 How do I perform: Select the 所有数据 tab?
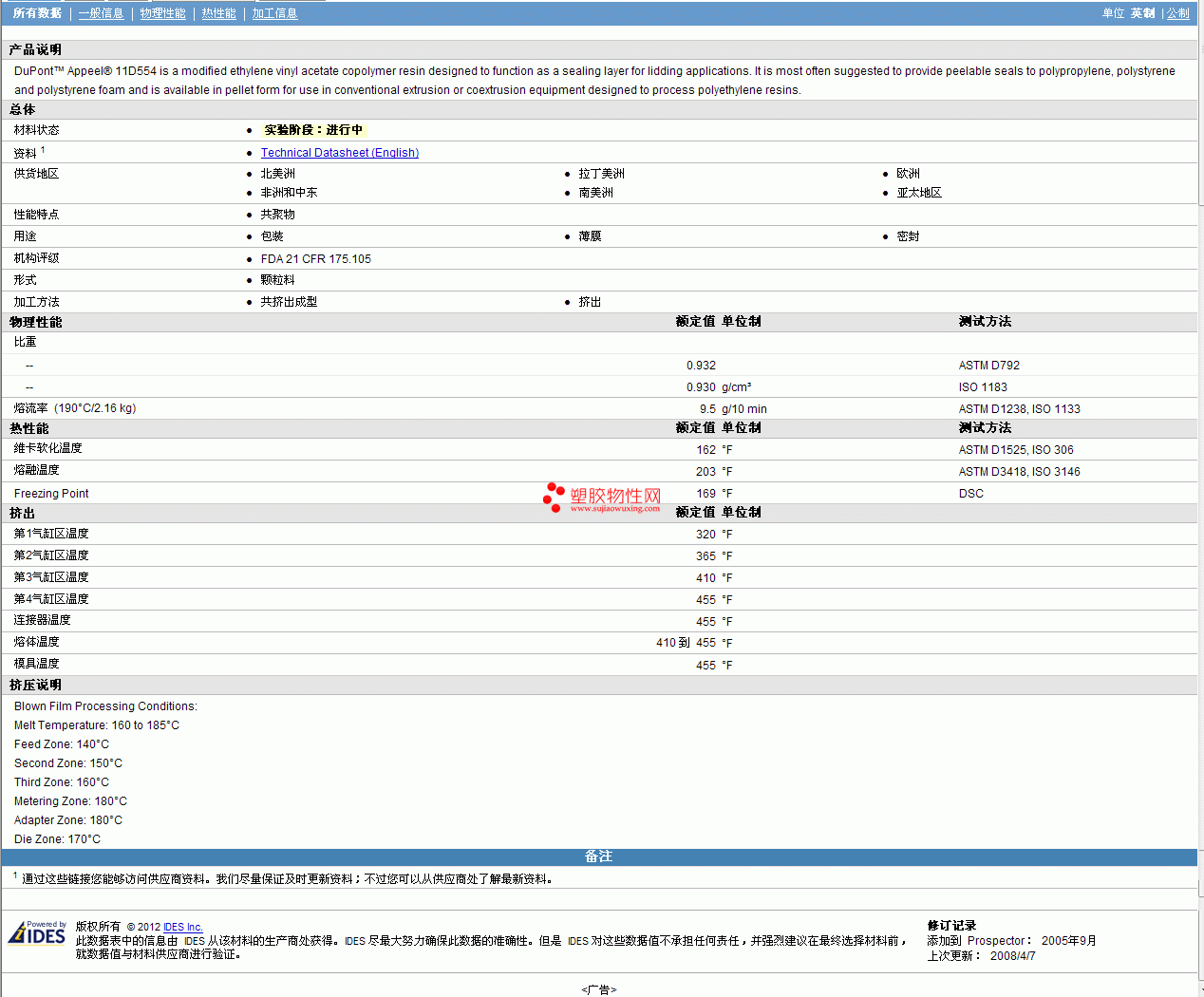(x=37, y=13)
